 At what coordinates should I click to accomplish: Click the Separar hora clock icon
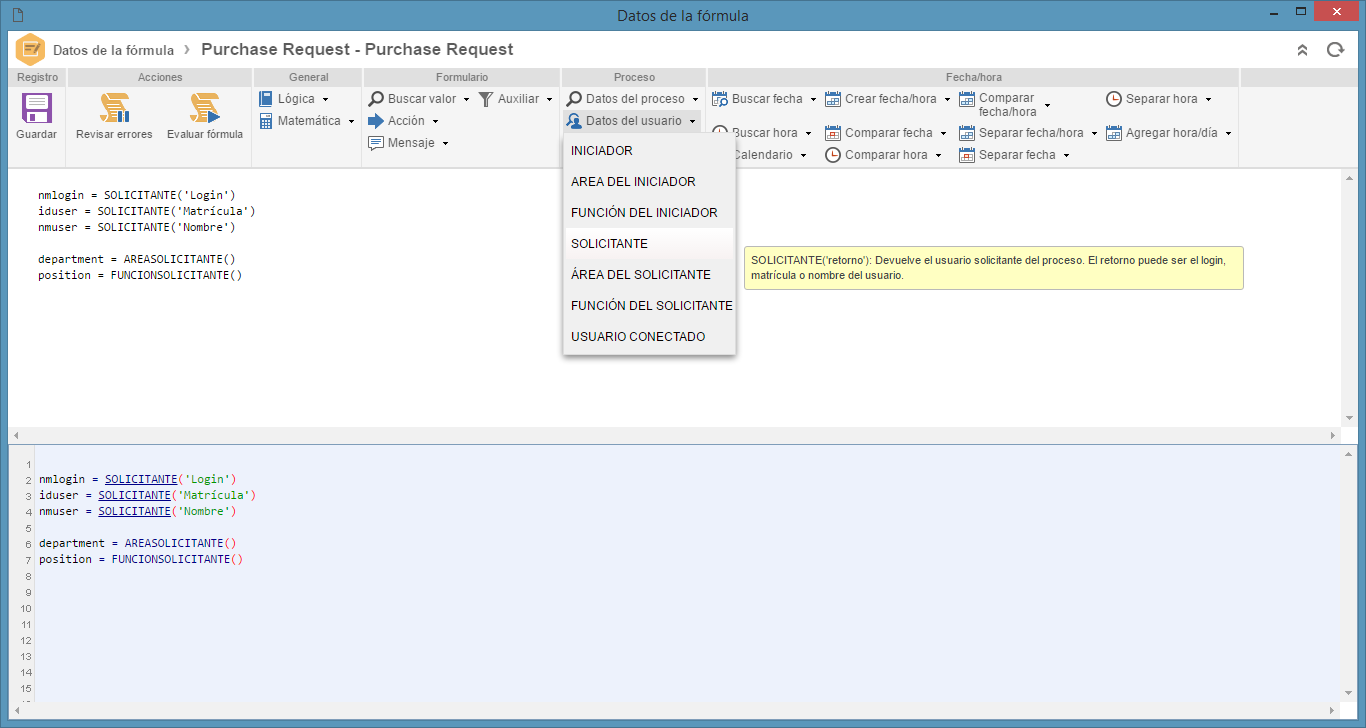[1114, 99]
